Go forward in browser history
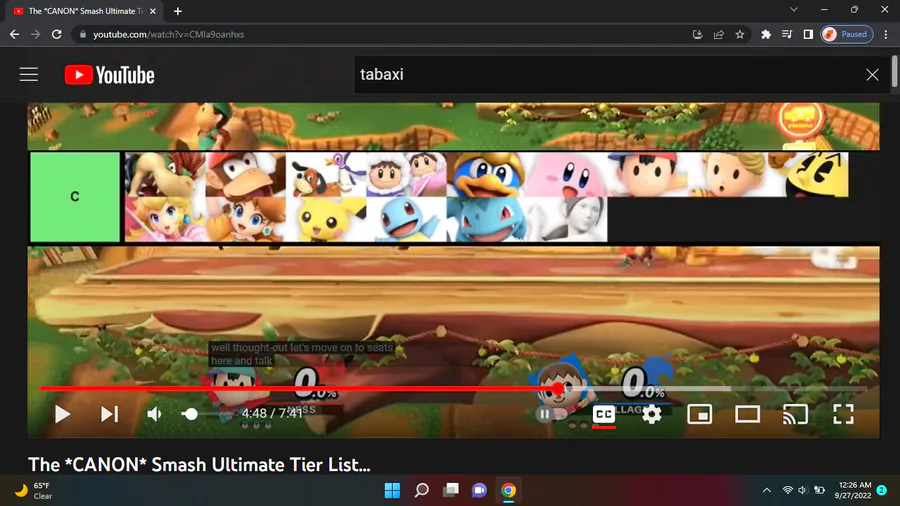900x506 pixels. pos(36,34)
